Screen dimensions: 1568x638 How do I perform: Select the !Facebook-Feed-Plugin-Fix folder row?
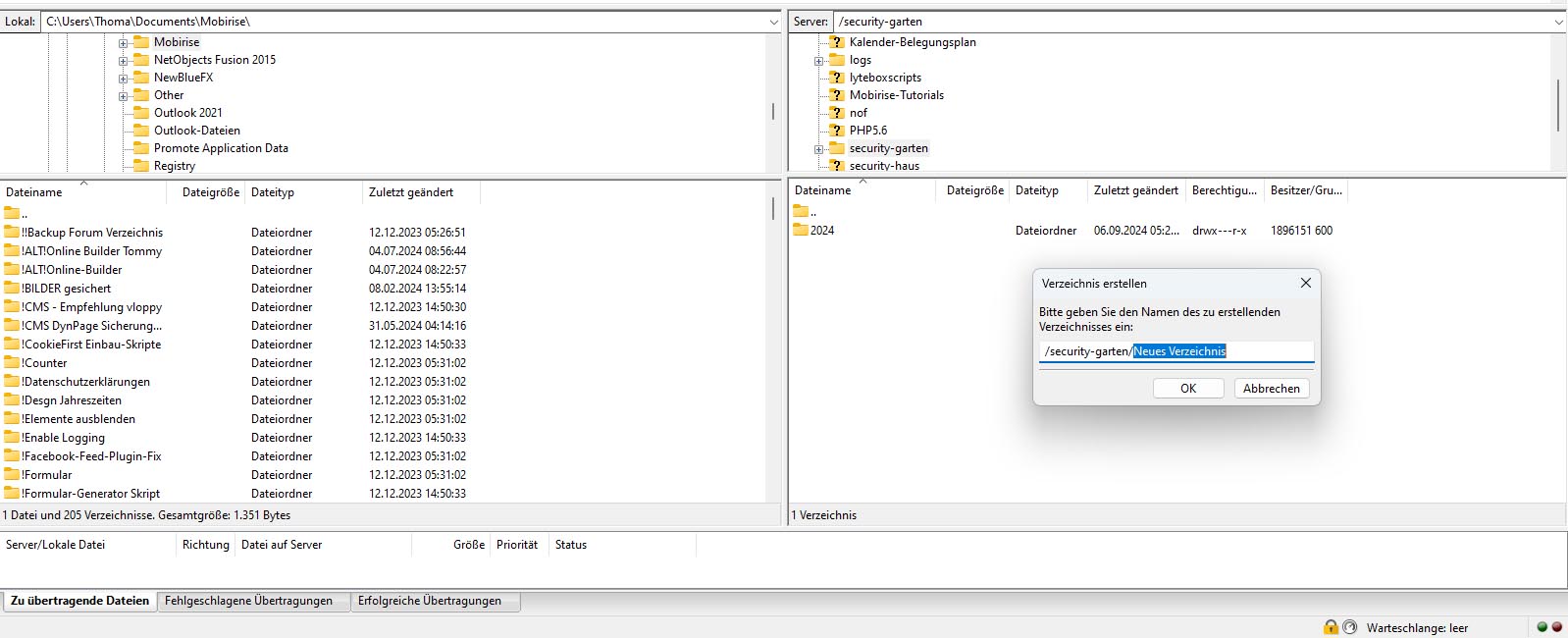tap(383, 456)
